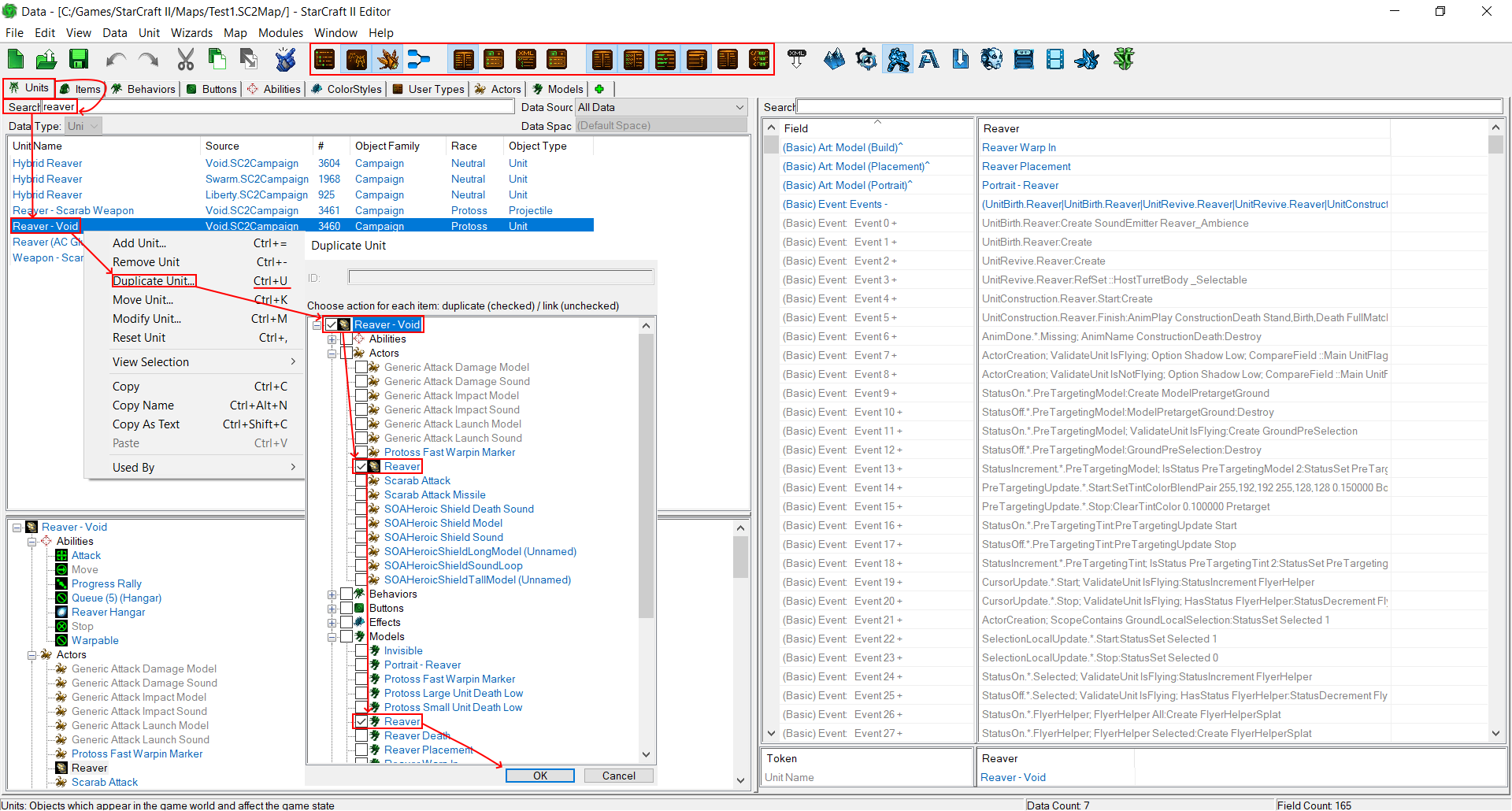Check the Scarab Attack actor checkbox
This screenshot has width=1512, height=811.
[x=361, y=481]
